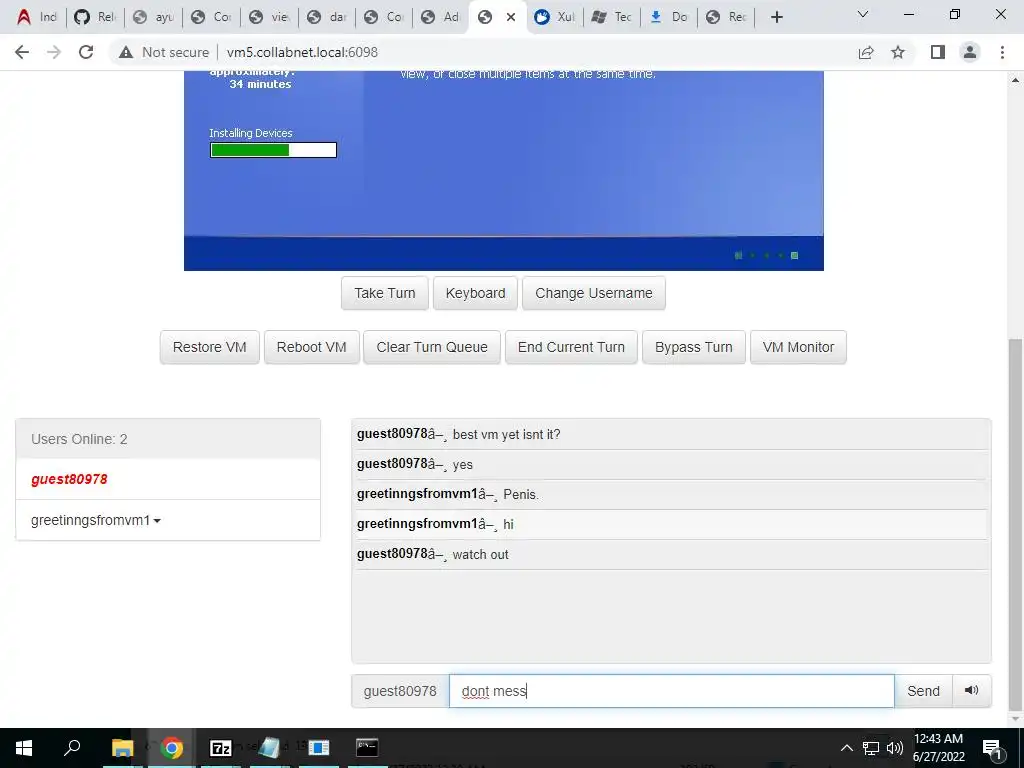Click the 'best vm yet isnt it?' message
The image size is (1024, 768).
(x=506, y=434)
